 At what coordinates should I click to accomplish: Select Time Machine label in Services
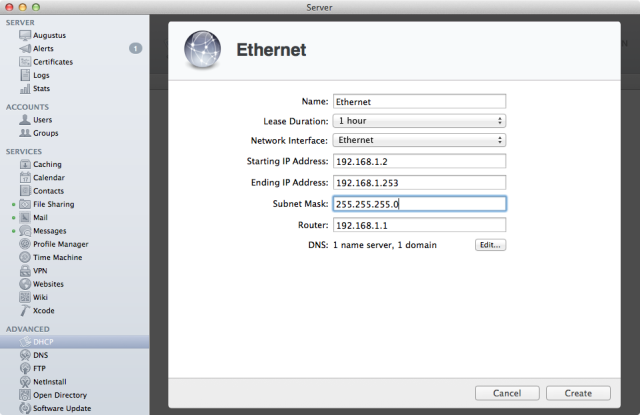[58, 257]
